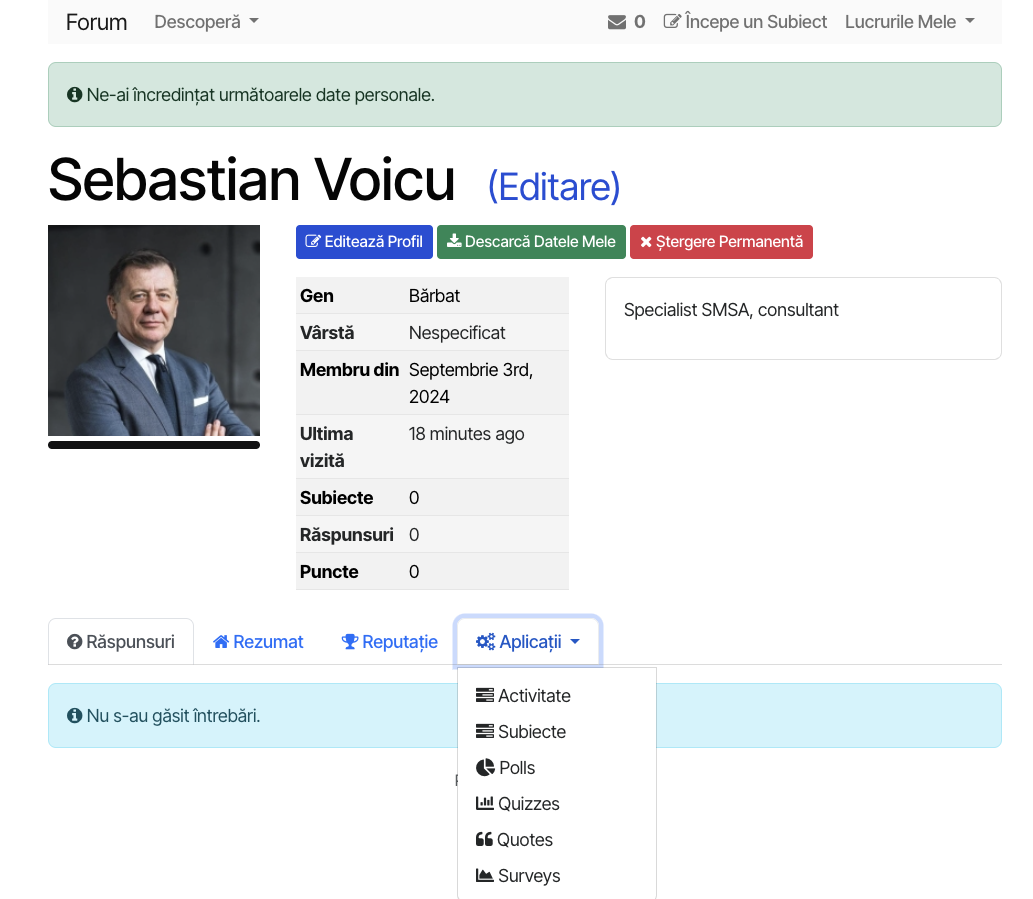Click the gears icon on Aplicații tab
The image size is (1033, 899).
click(485, 642)
